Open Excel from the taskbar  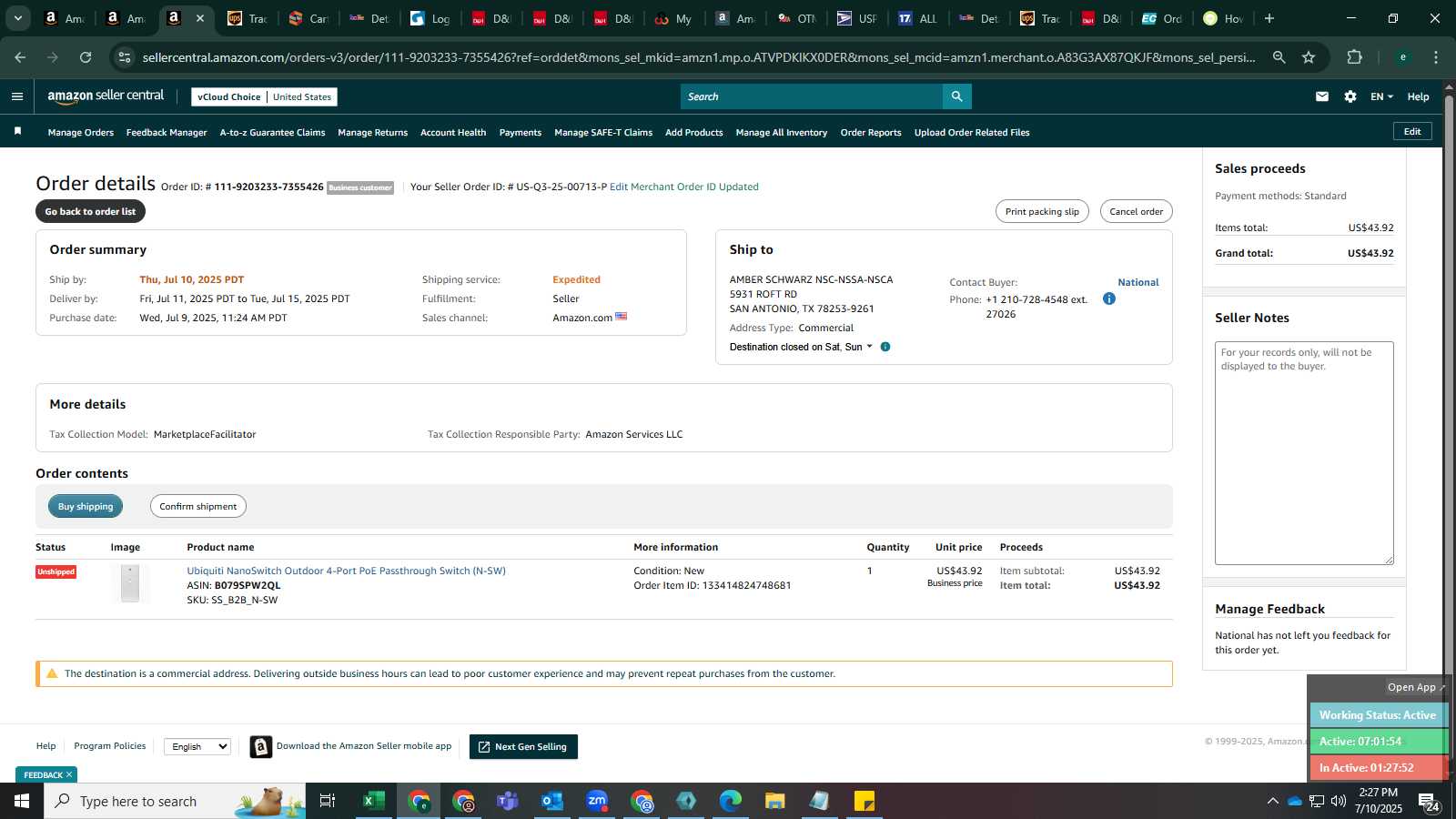click(373, 801)
